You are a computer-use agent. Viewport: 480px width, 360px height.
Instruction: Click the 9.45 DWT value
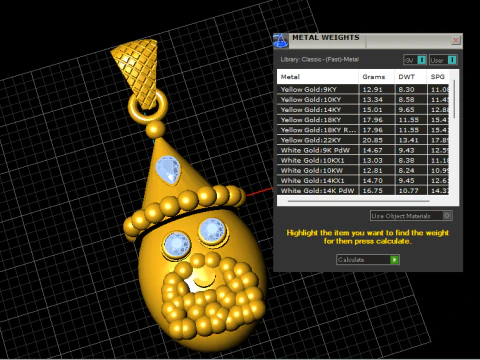click(x=406, y=181)
